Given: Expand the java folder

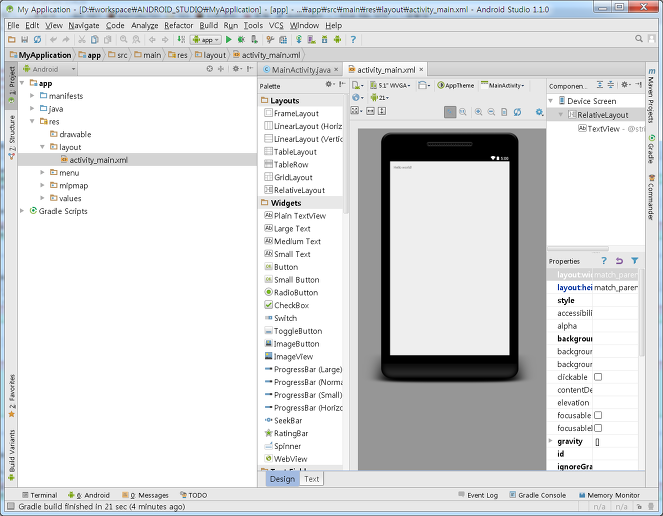Looking at the screenshot, I should click(32, 109).
